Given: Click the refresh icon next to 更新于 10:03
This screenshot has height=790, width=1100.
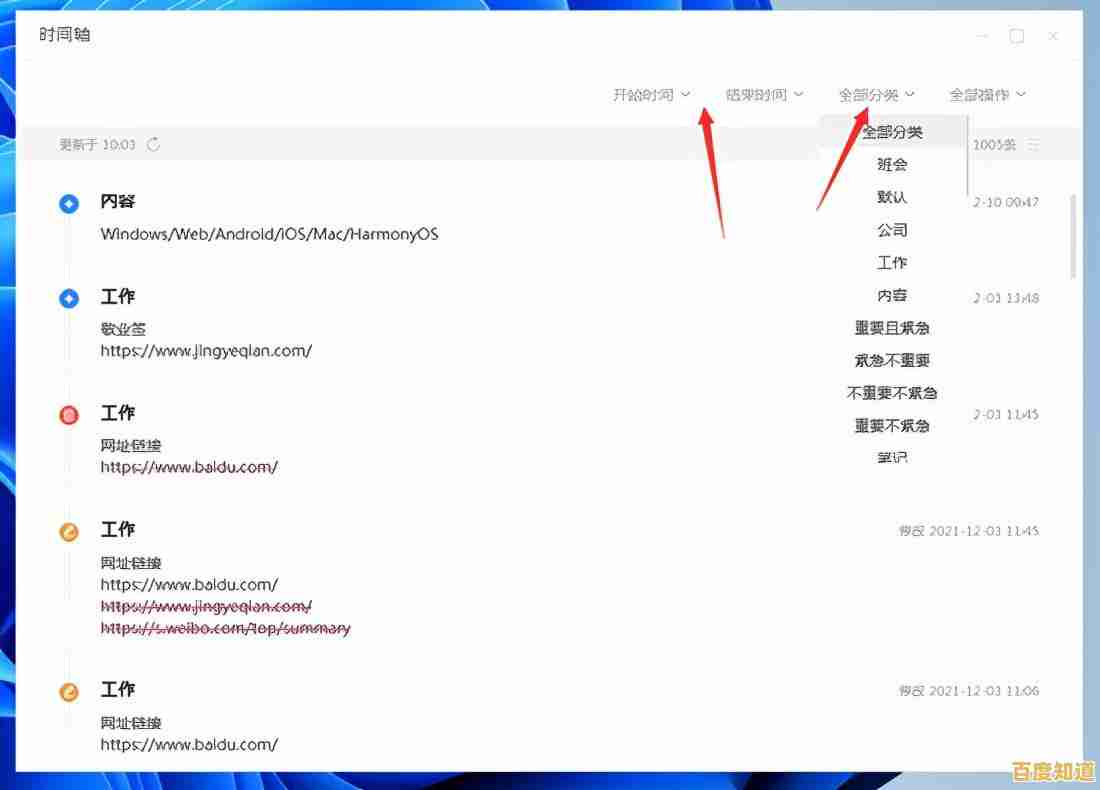Looking at the screenshot, I should (154, 144).
